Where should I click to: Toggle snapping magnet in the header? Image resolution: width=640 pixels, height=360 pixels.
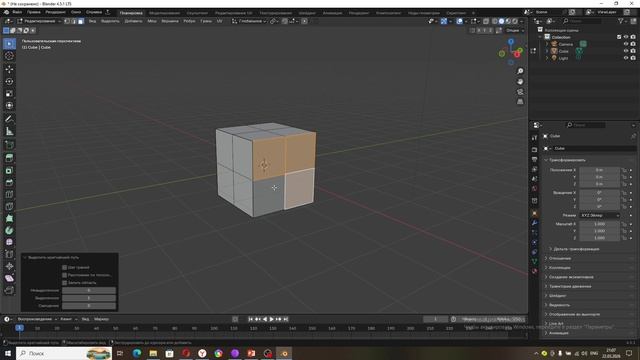[284, 21]
